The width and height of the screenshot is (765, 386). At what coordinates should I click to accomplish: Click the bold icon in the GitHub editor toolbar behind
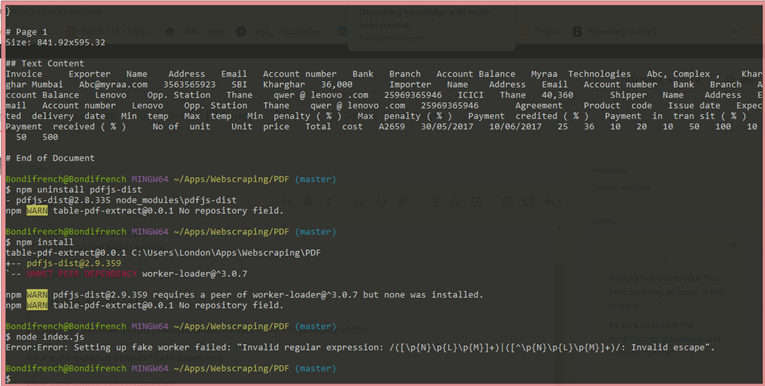[x=308, y=202]
